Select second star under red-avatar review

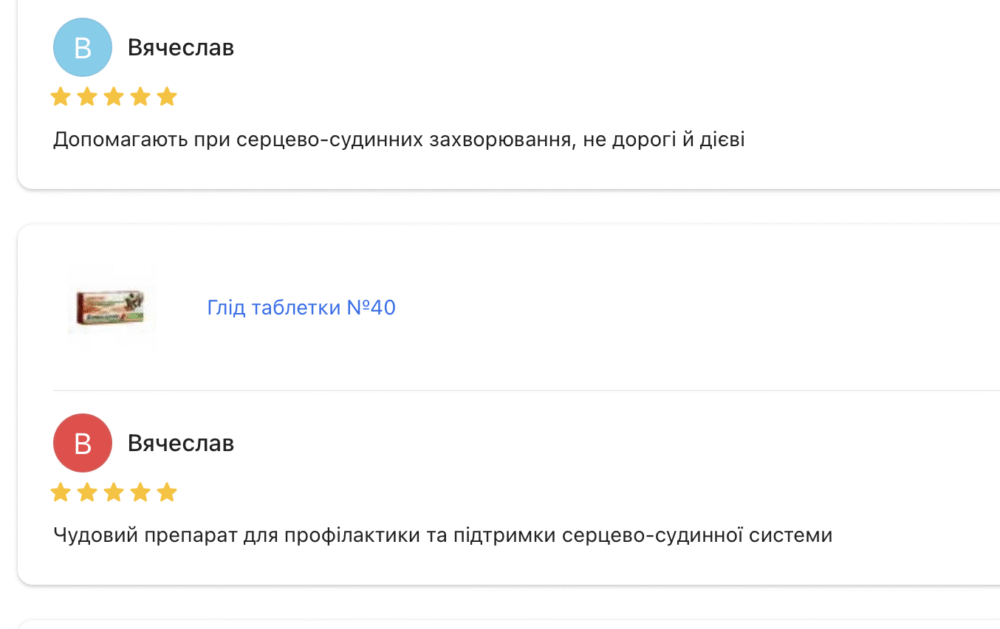pos(87,492)
